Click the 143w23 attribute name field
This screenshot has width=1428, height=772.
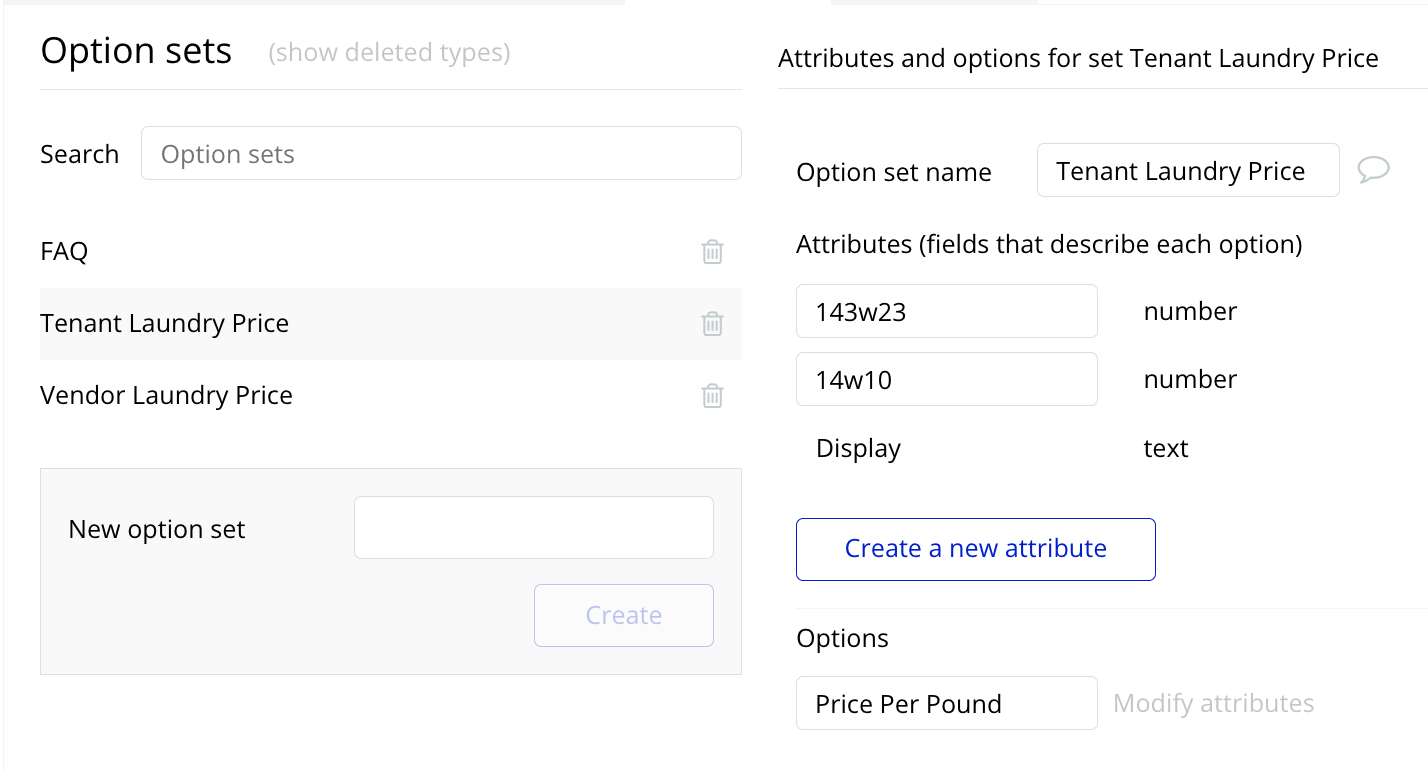[946, 312]
